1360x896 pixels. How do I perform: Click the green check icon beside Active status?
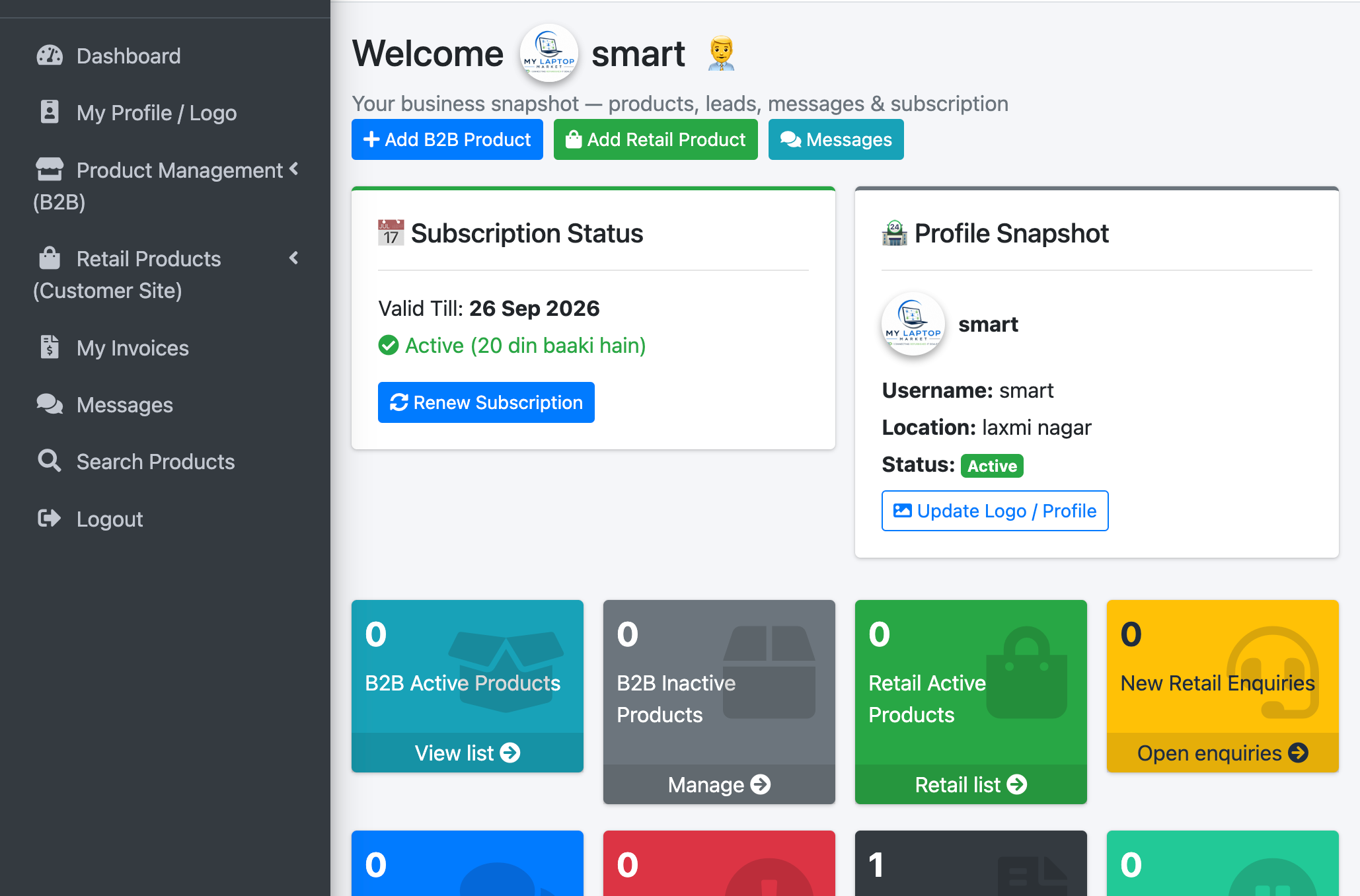click(389, 345)
